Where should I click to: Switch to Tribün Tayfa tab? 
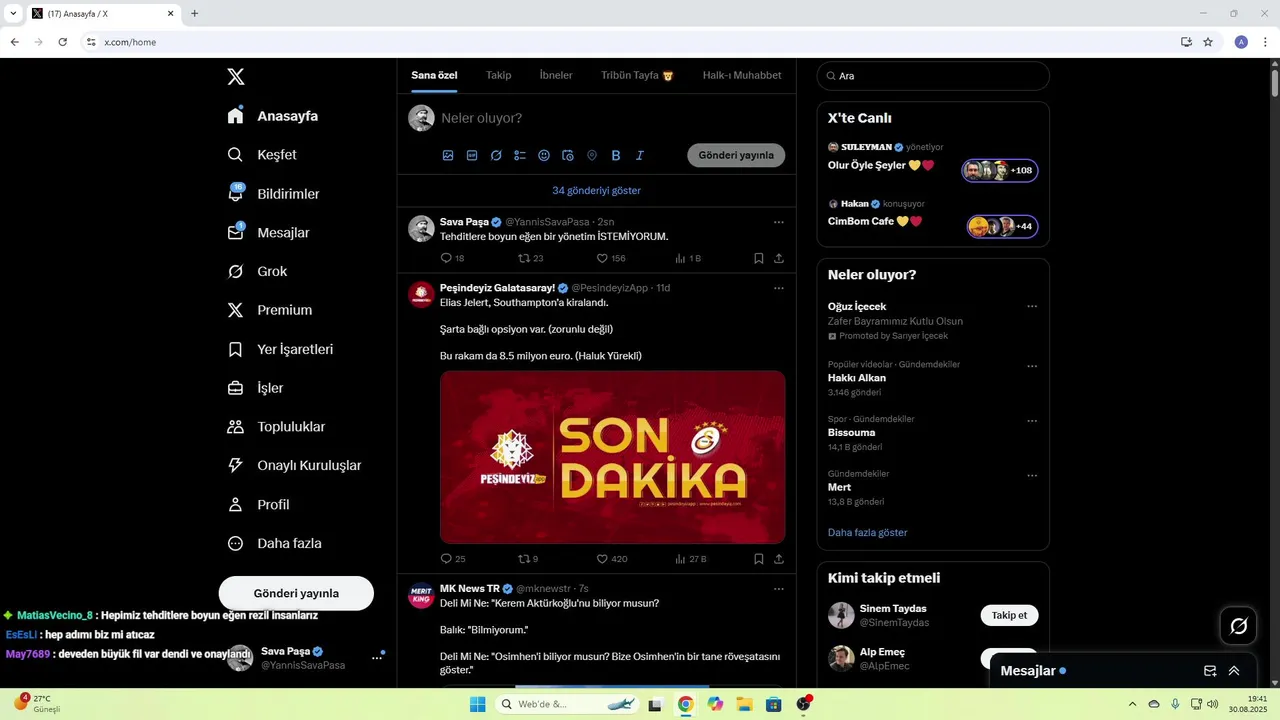coord(637,76)
